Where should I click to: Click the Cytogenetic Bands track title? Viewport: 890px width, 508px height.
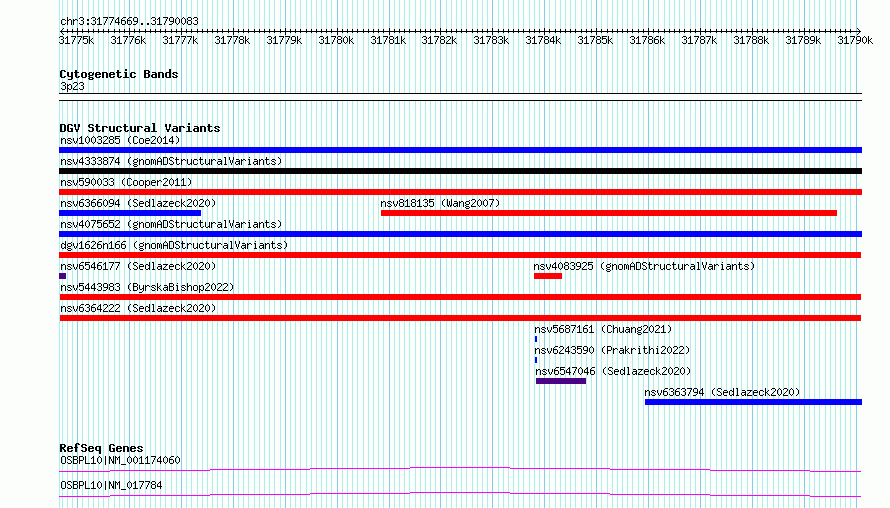119,74
